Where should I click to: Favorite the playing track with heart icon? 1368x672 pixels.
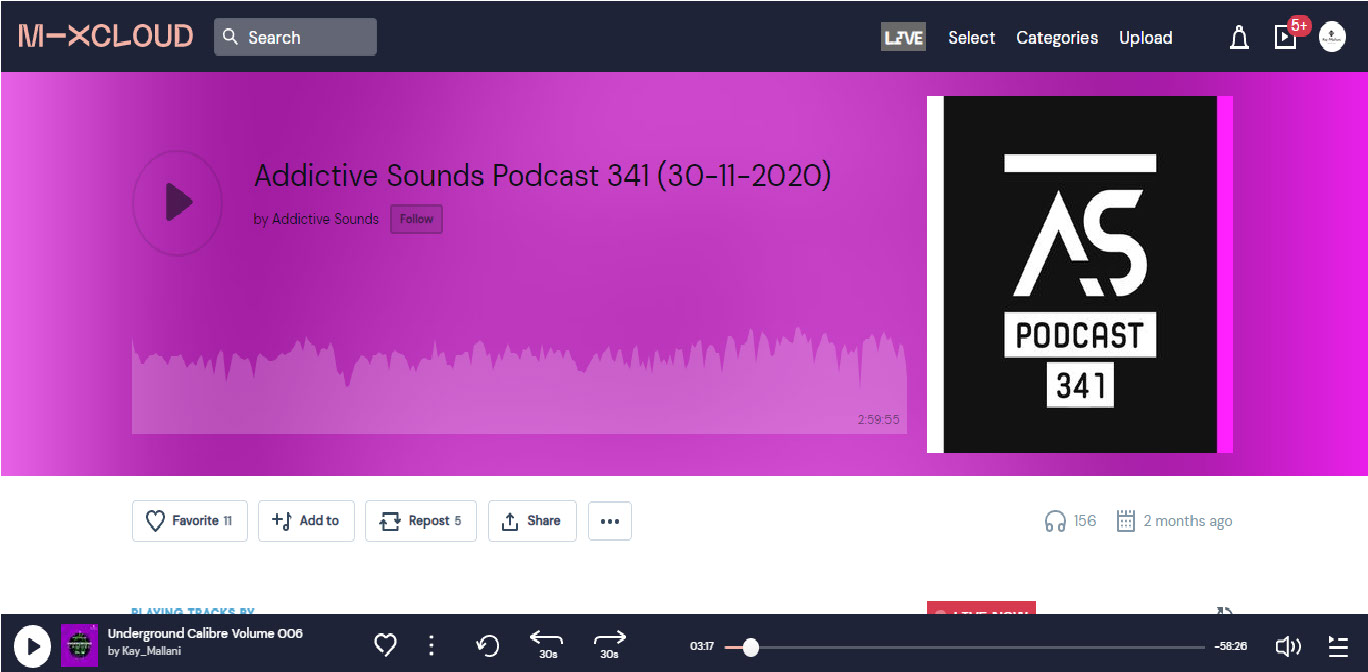[x=385, y=645]
